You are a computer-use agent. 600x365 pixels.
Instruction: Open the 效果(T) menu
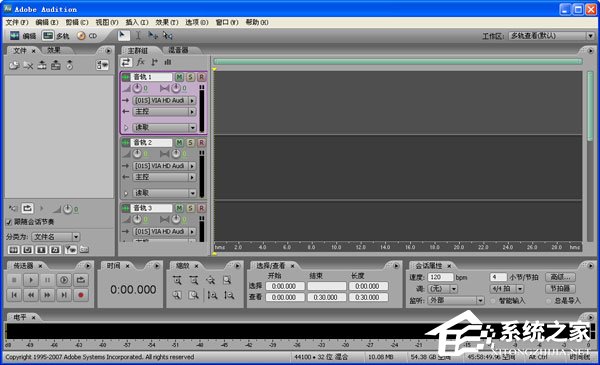pos(167,23)
